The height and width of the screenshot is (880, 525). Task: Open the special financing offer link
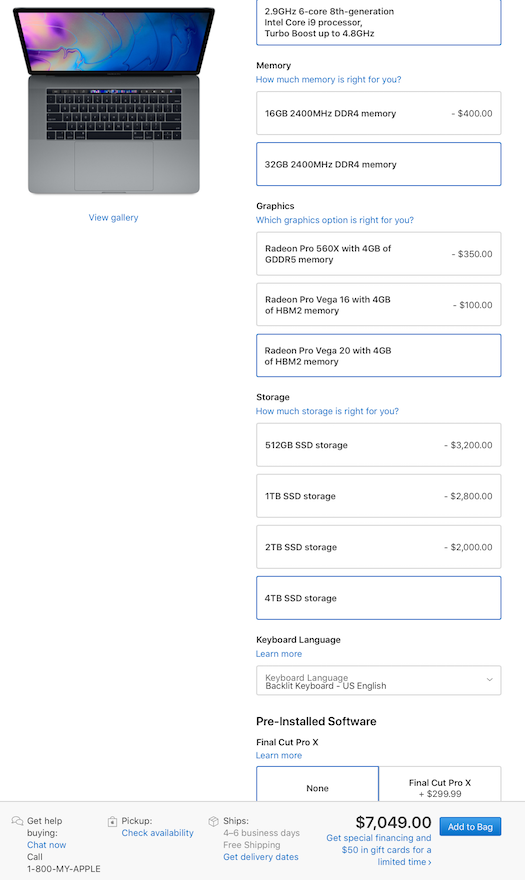379,850
